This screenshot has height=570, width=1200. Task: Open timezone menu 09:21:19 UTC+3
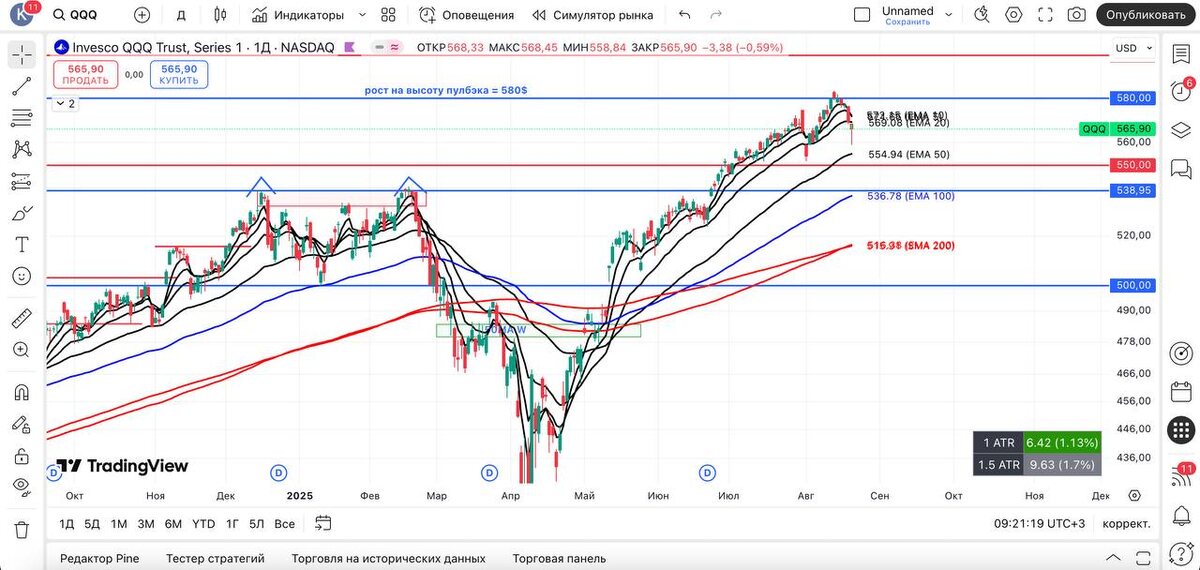1040,523
